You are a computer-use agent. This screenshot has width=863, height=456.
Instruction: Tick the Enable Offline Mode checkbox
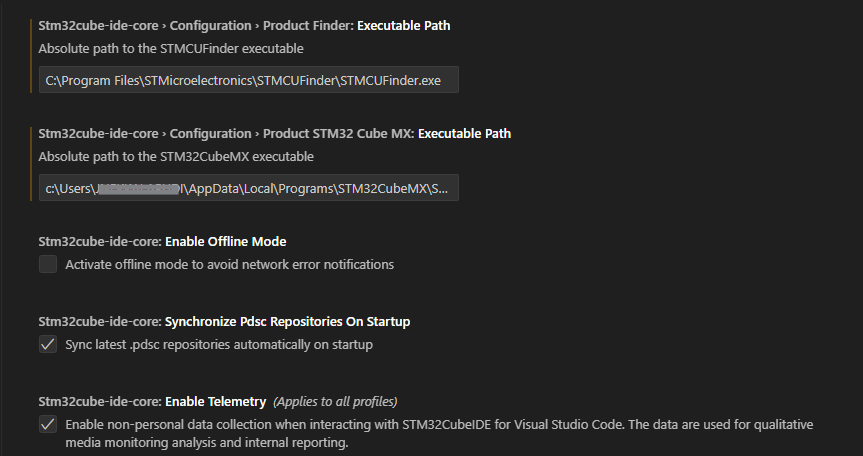tap(48, 264)
